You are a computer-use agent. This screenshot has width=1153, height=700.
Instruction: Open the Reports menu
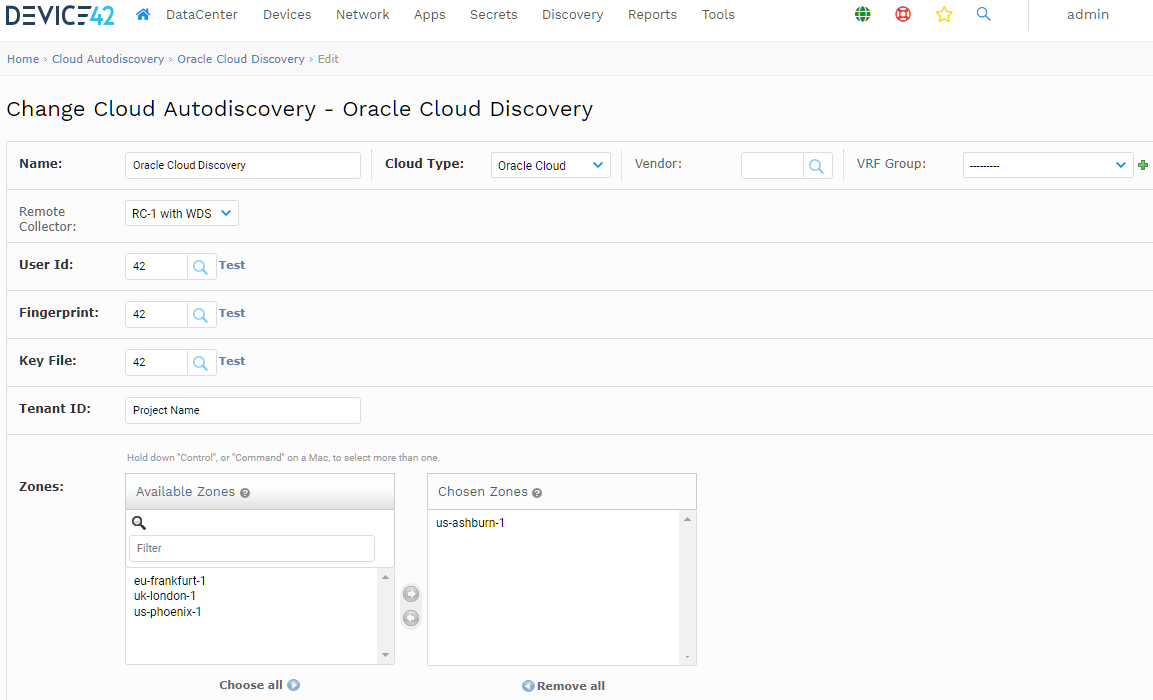tap(652, 14)
